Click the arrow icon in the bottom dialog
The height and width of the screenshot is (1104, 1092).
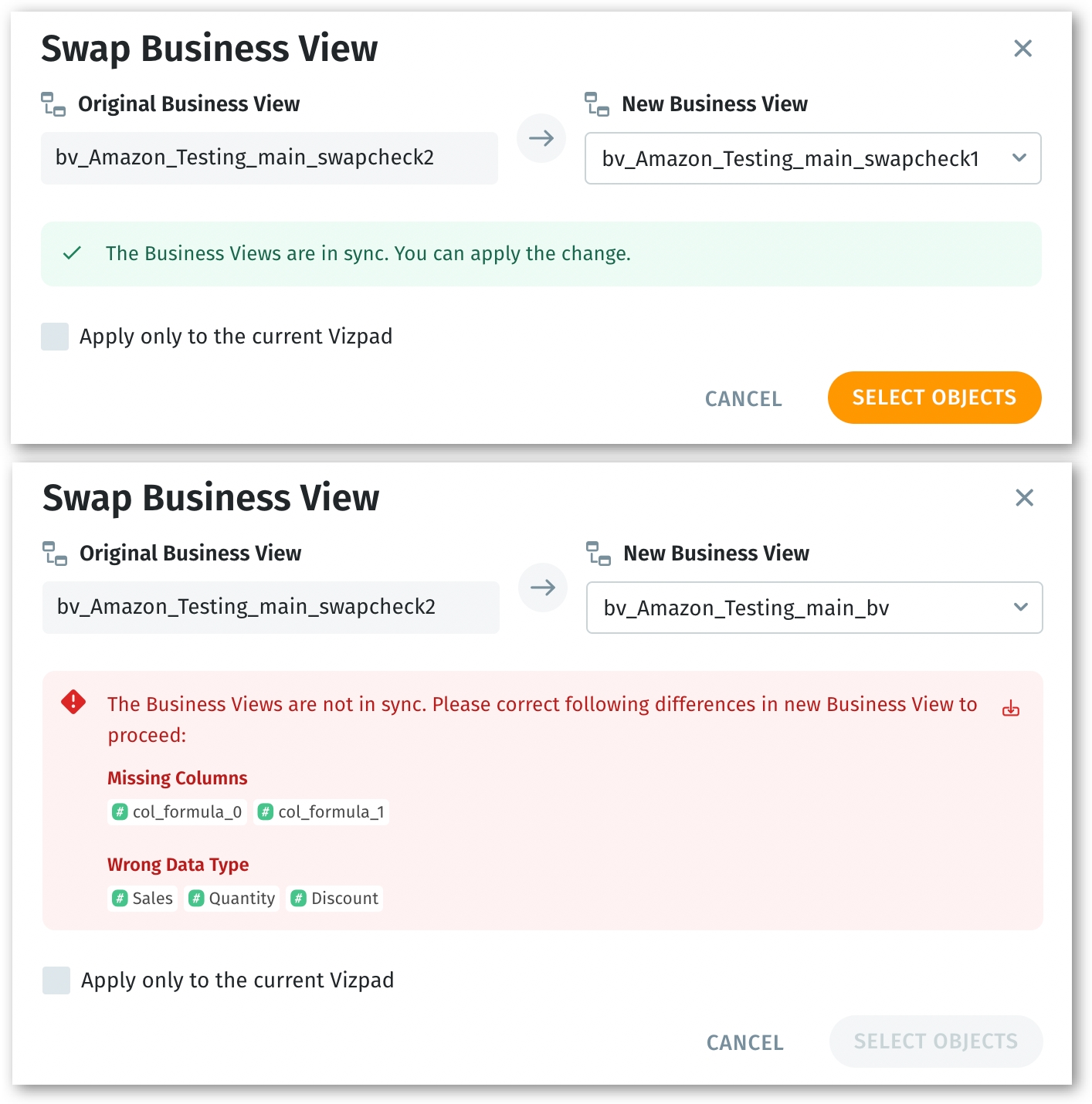(543, 588)
